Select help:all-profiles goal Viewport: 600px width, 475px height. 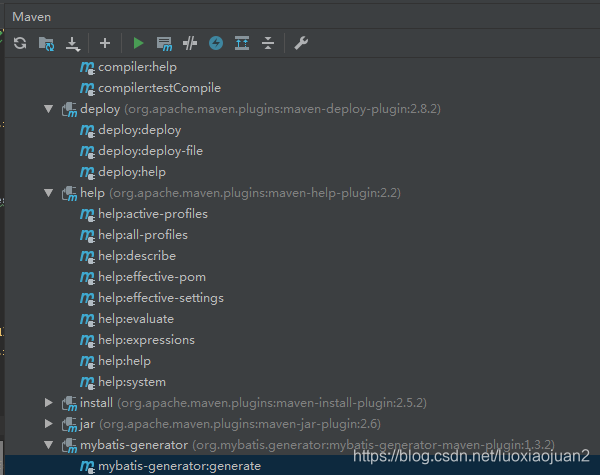tap(143, 235)
